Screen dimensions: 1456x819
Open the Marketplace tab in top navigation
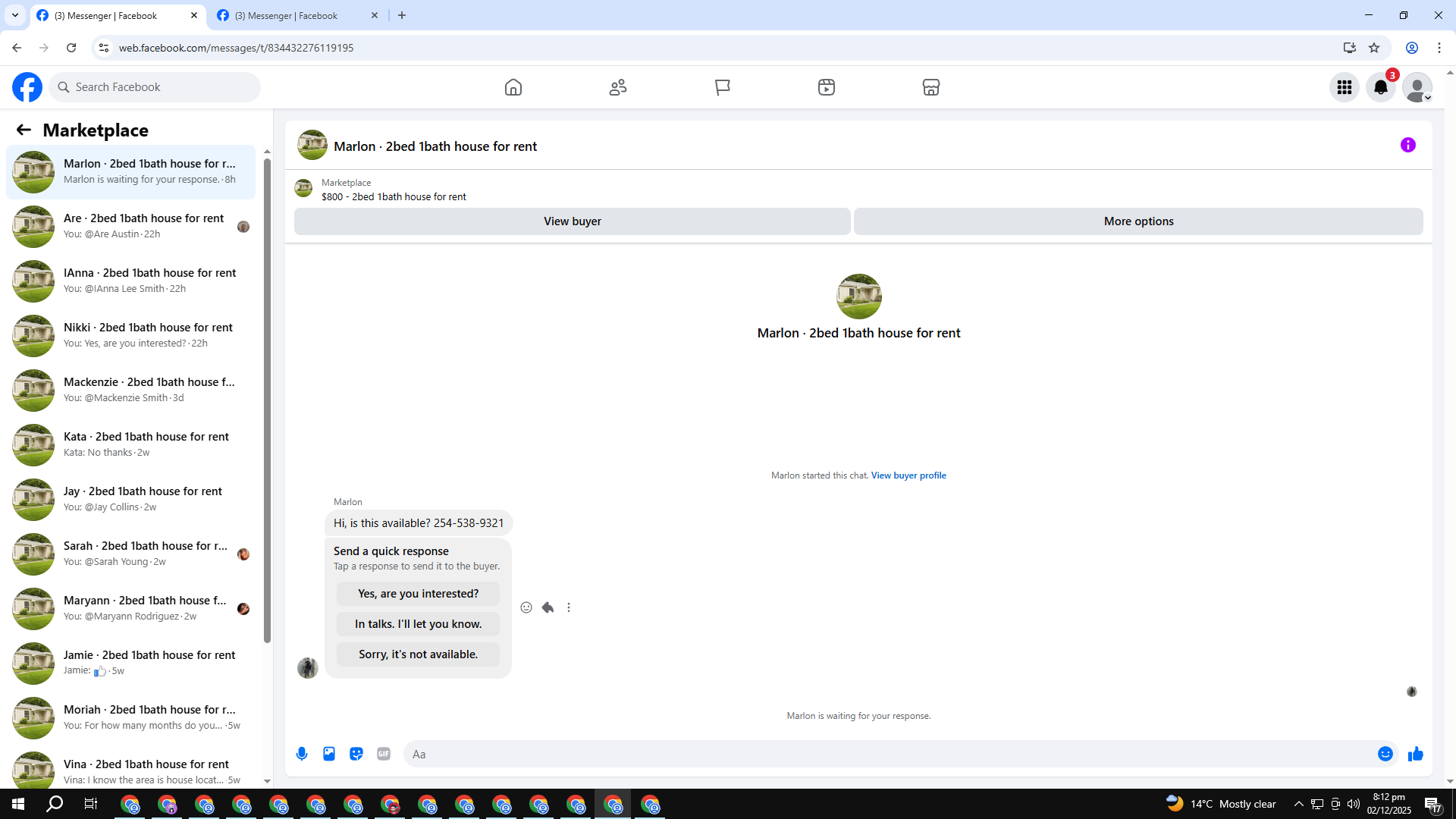(x=930, y=87)
